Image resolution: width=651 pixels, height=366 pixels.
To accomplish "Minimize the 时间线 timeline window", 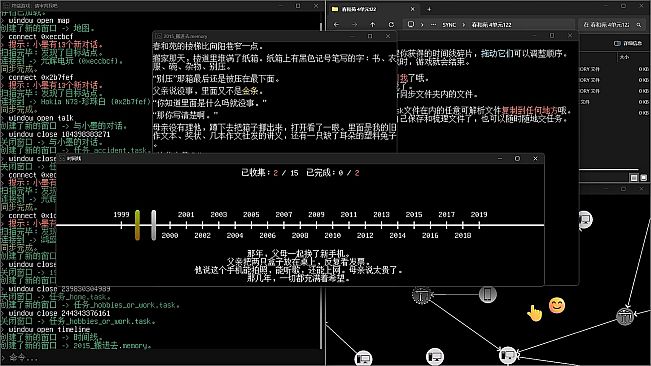I will point(499,158).
